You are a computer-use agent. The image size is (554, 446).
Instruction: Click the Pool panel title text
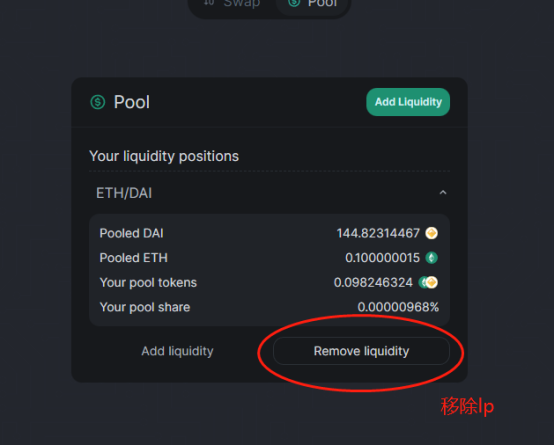(131, 102)
